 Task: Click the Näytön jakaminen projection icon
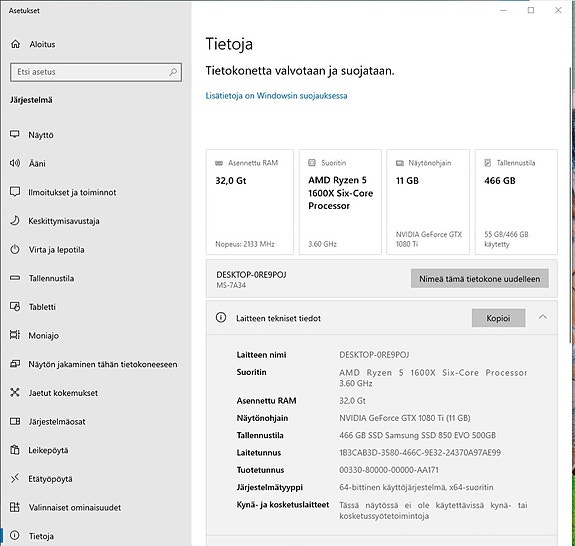pyautogui.click(x=15, y=364)
